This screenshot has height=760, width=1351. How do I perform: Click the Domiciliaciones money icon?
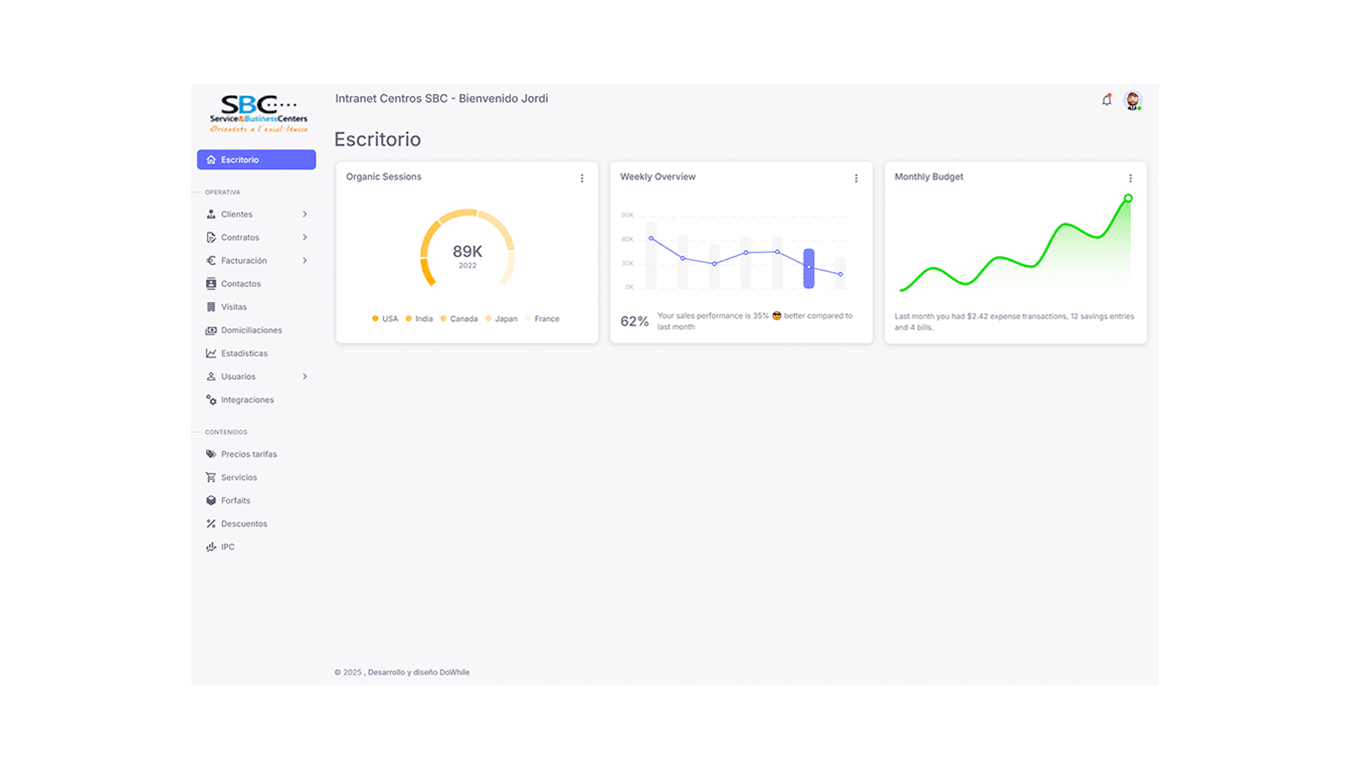(211, 330)
